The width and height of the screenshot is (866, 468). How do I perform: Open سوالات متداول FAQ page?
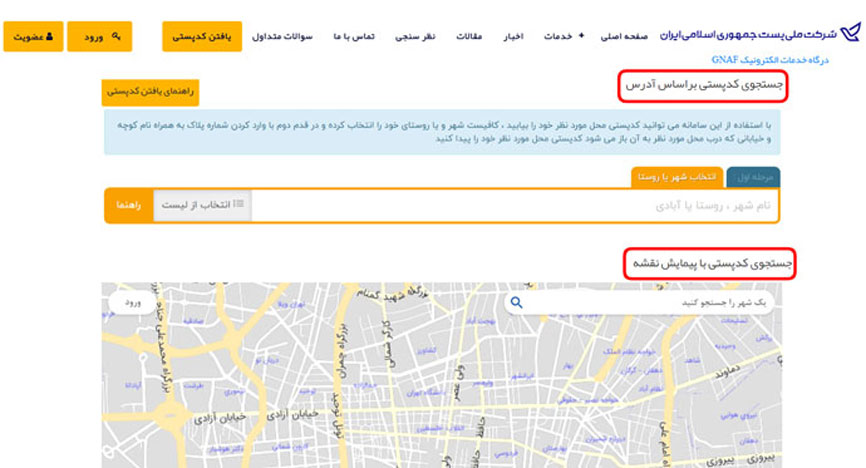pyautogui.click(x=282, y=36)
